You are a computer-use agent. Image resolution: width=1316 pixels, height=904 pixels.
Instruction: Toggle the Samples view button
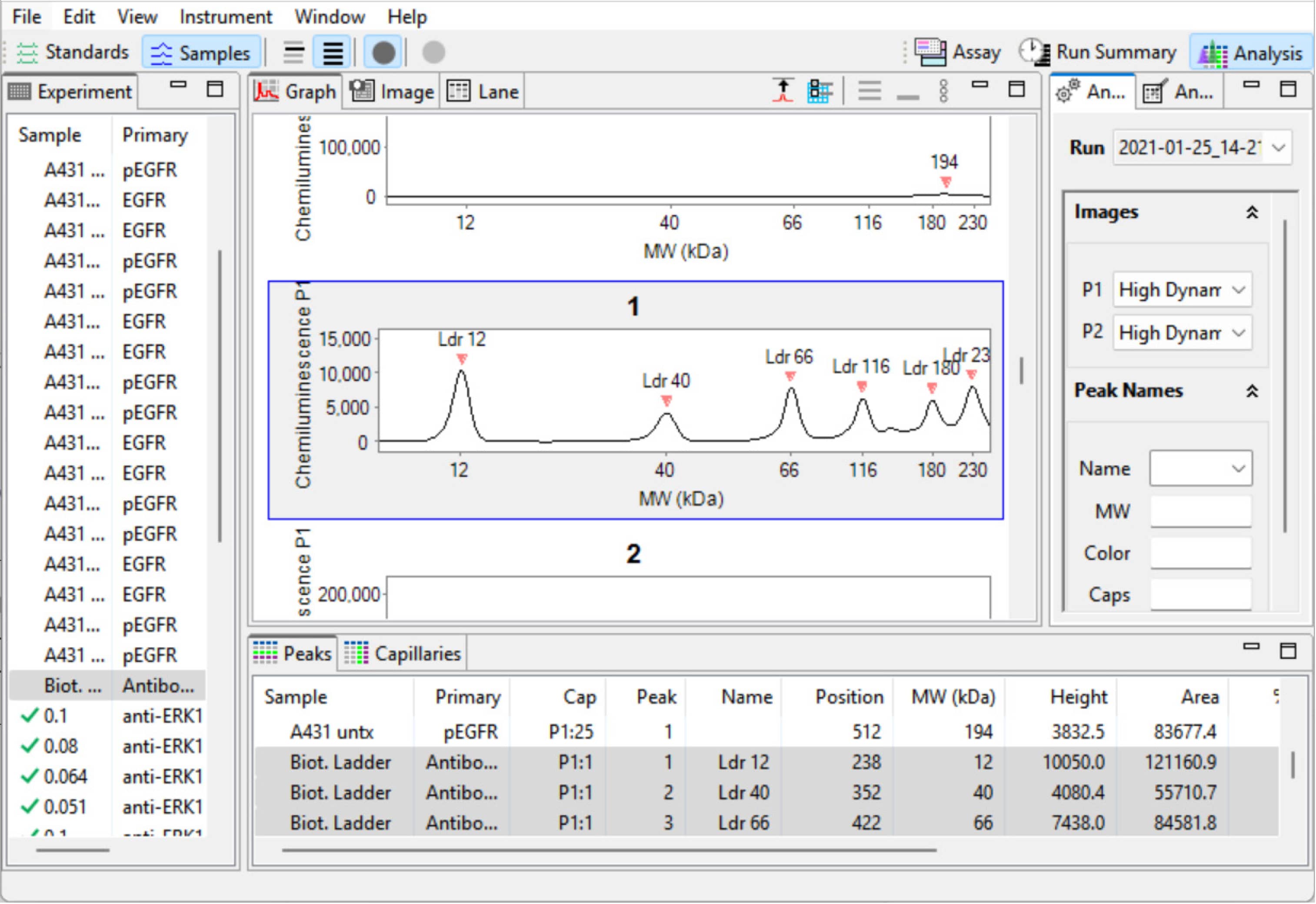pos(201,53)
